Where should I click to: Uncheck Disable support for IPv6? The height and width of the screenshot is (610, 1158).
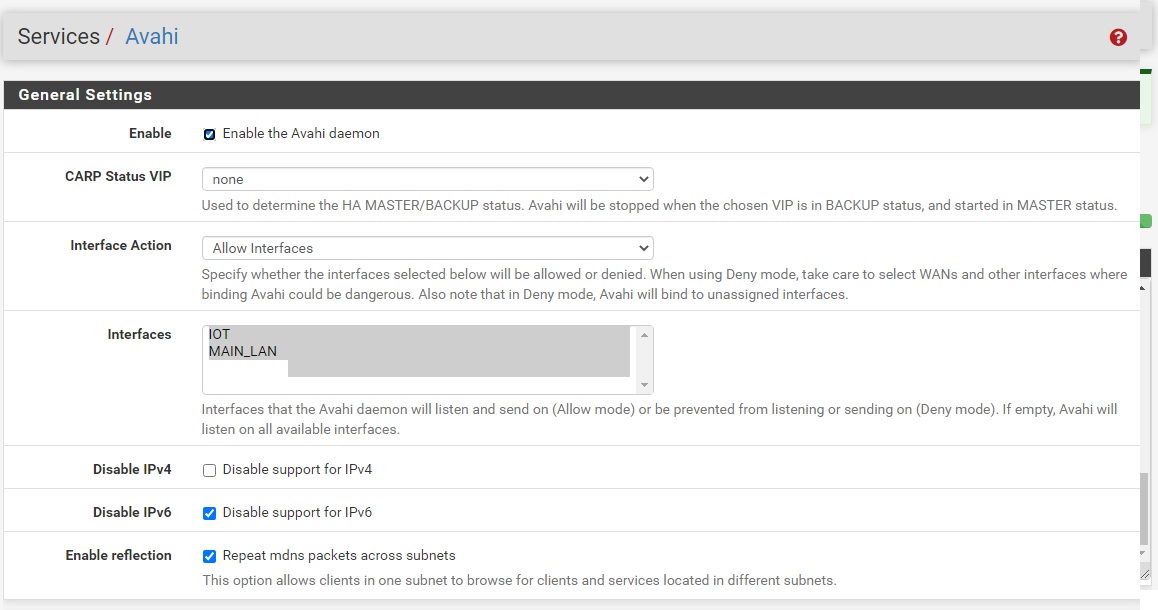click(209, 513)
